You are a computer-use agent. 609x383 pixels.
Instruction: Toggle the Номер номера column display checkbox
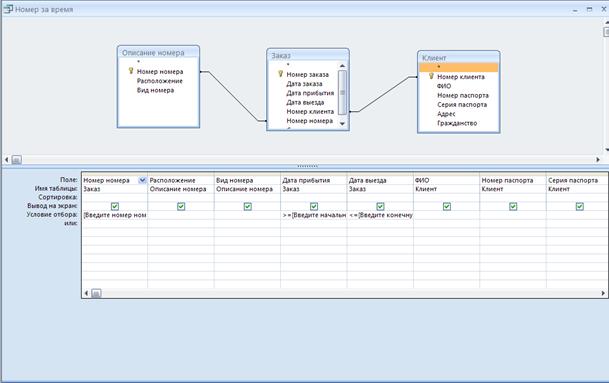pyautogui.click(x=115, y=206)
